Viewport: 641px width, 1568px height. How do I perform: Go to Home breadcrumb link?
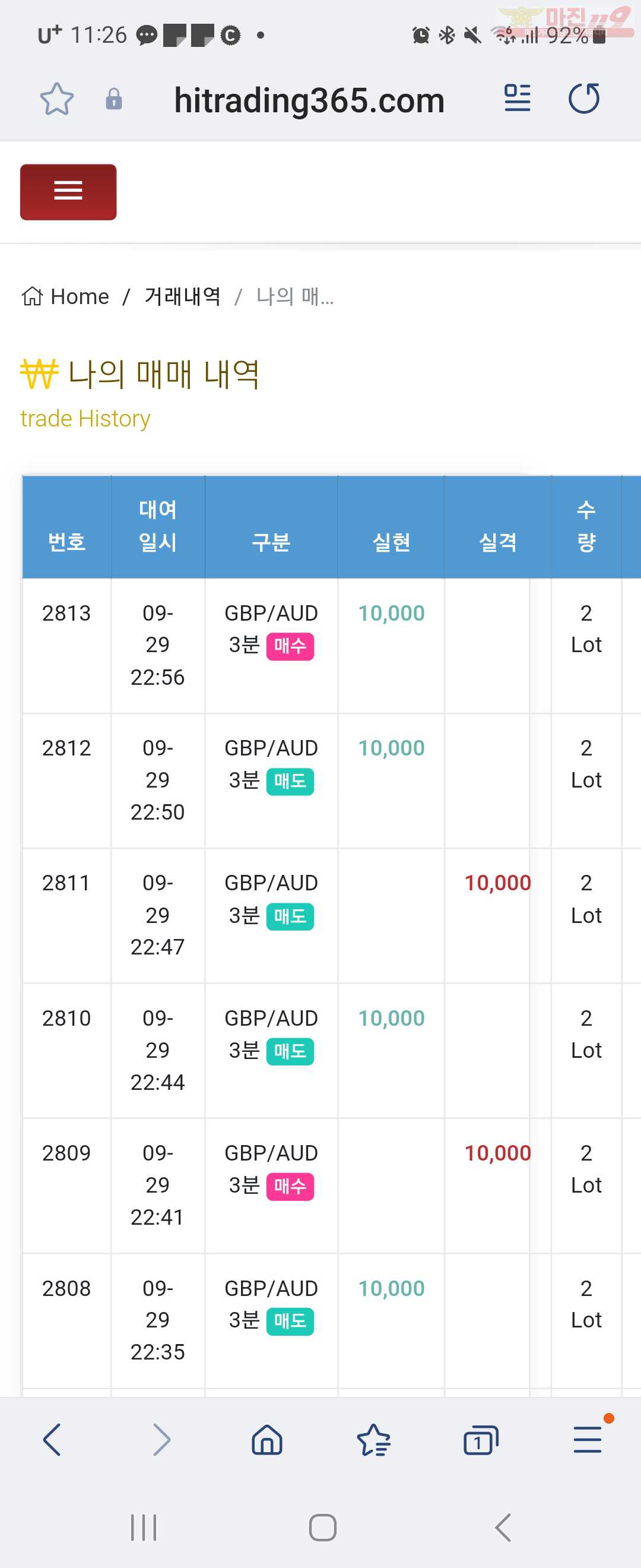coord(66,296)
